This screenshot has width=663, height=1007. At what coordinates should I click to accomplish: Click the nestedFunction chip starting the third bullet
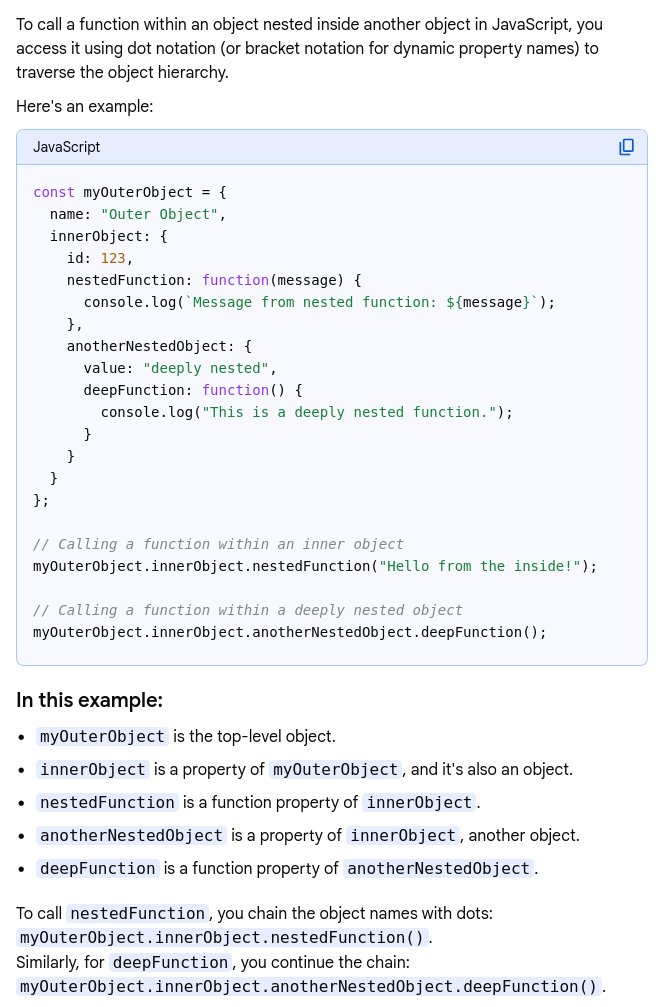click(x=107, y=803)
